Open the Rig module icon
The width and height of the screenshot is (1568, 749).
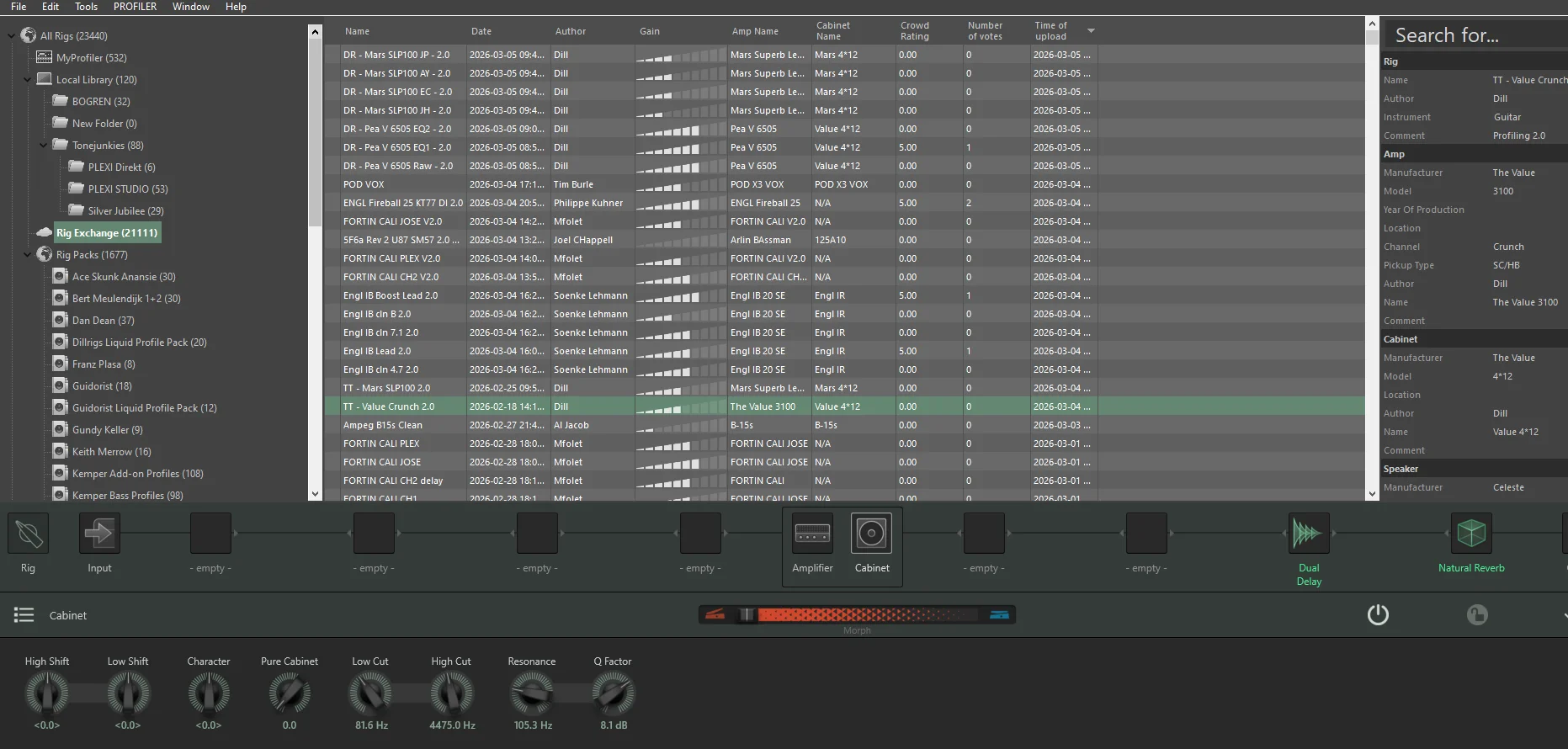click(x=28, y=534)
